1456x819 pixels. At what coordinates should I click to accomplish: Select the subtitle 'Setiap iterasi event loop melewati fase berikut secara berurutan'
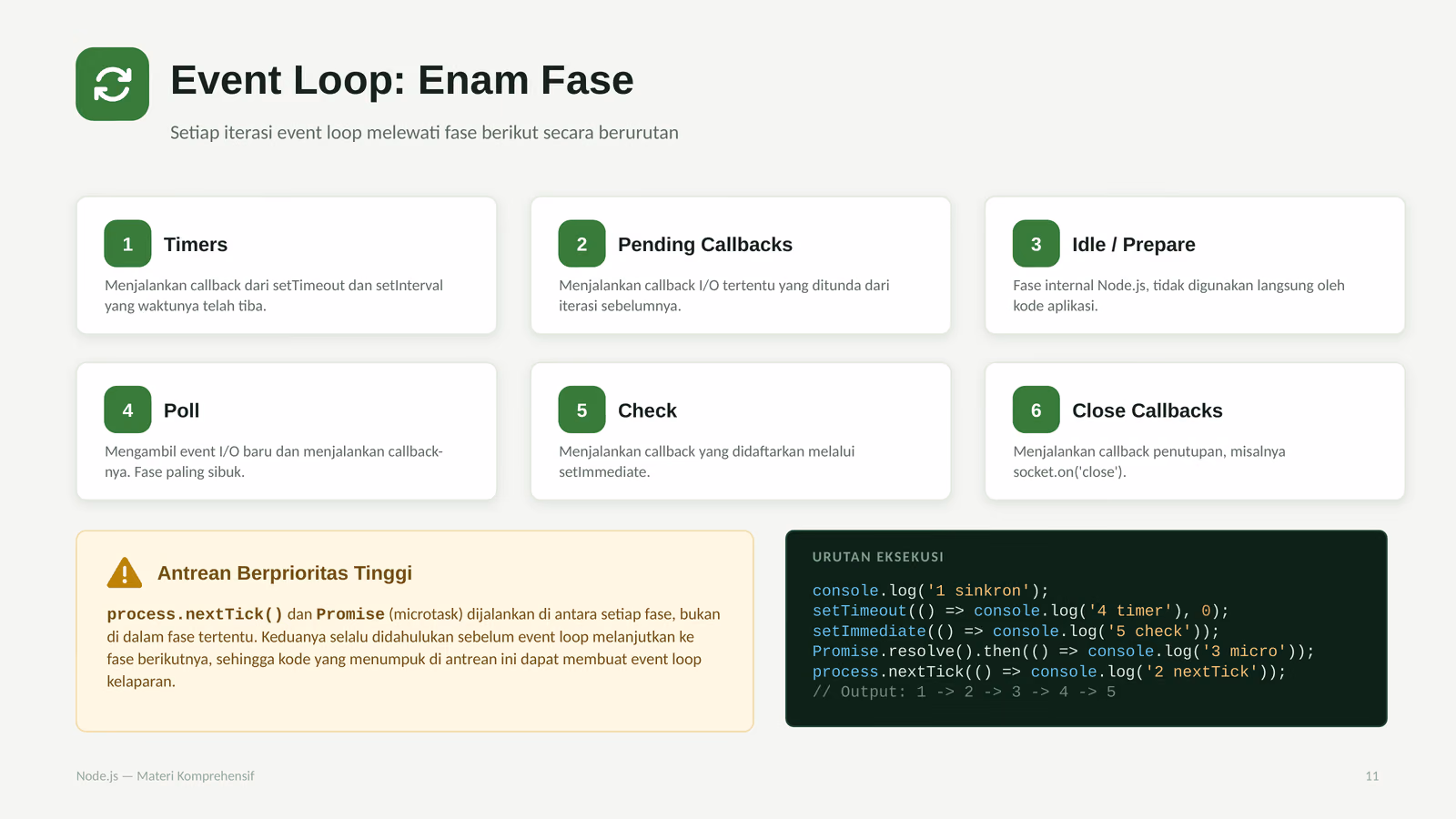(424, 133)
